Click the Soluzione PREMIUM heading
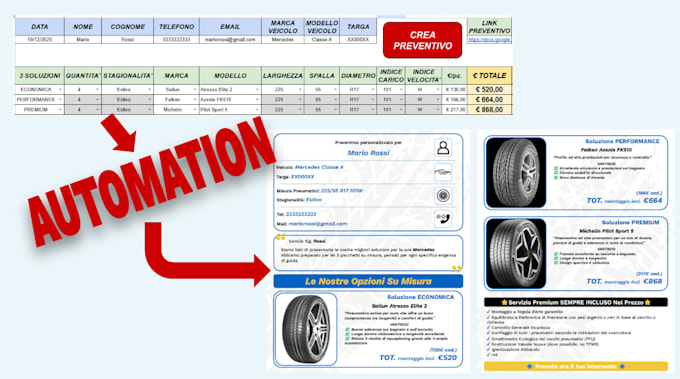The width and height of the screenshot is (680, 379). pos(630,222)
